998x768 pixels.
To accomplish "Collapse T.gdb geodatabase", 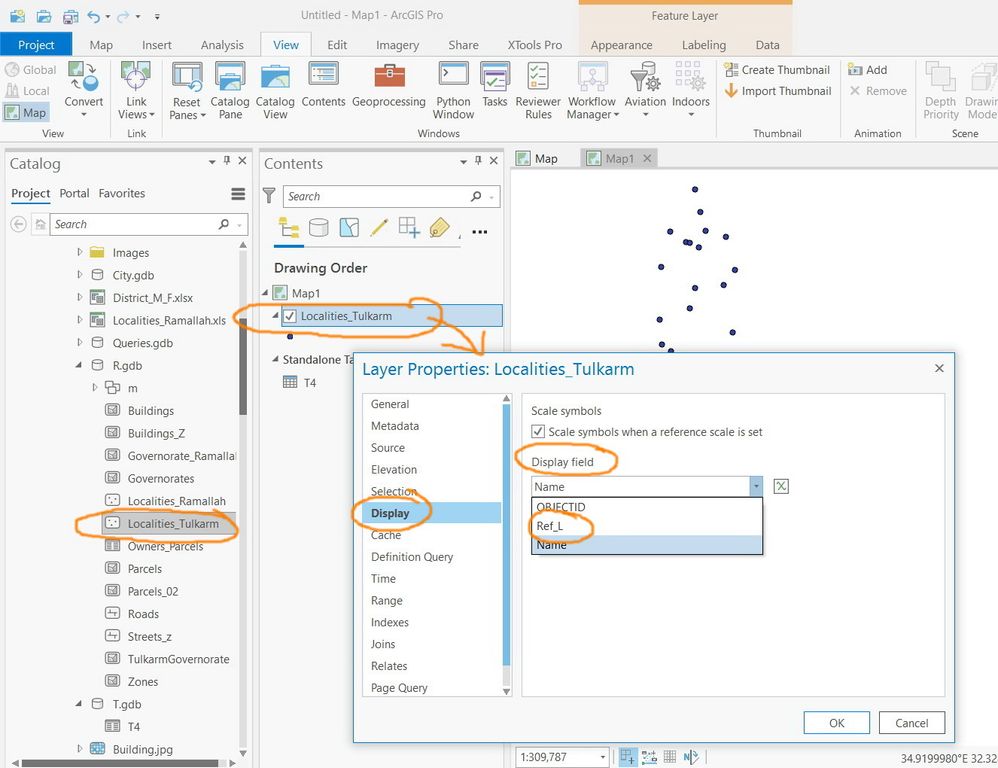I will 79,704.
